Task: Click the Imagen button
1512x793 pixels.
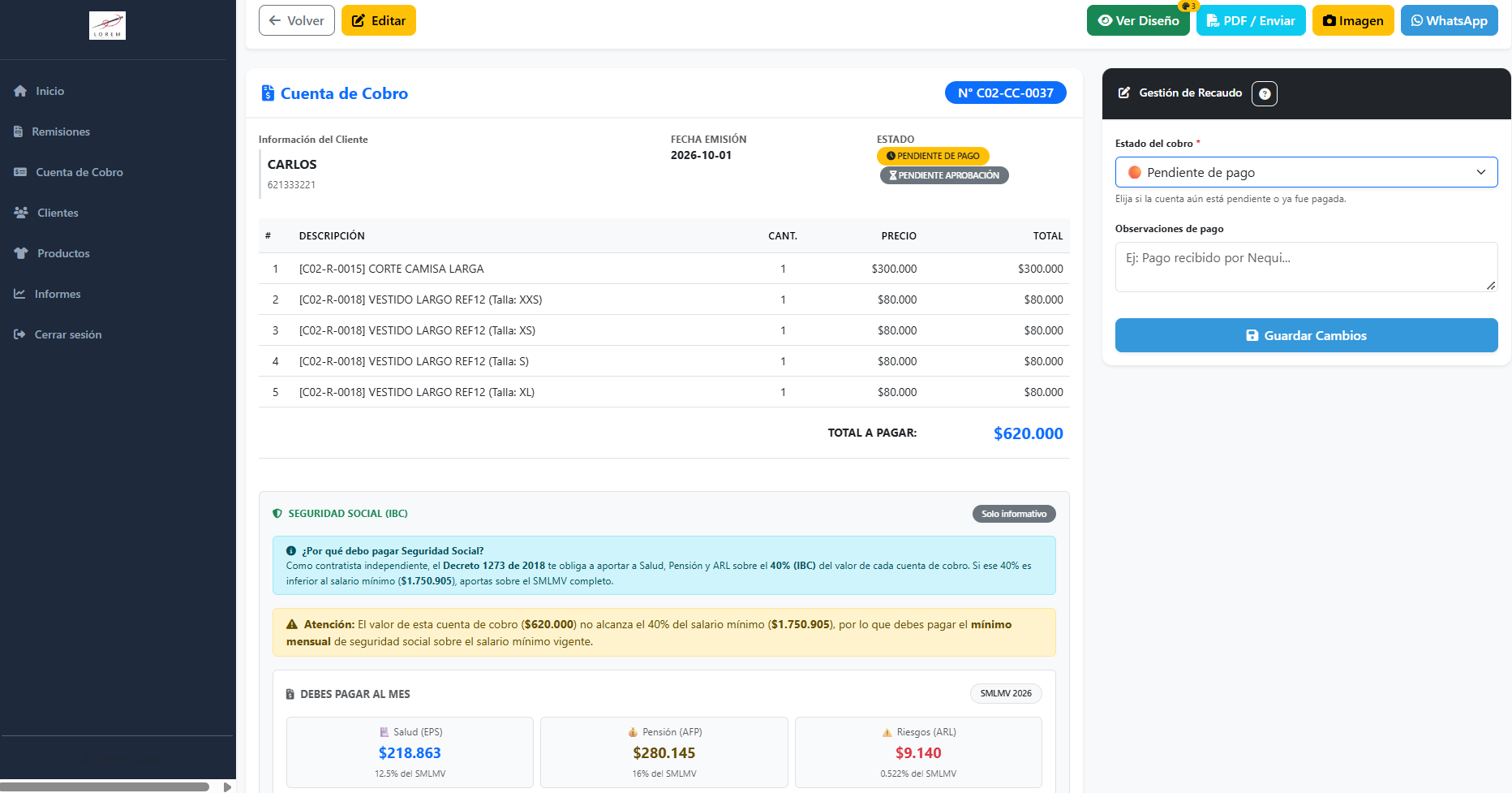Action: pyautogui.click(x=1353, y=20)
